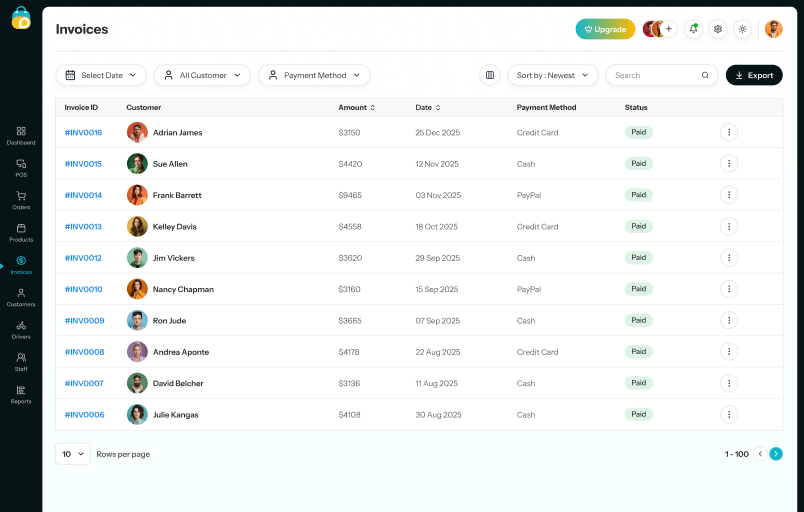This screenshot has height=512, width=804.
Task: Open actions menu for Adrian James row
Action: tap(729, 132)
